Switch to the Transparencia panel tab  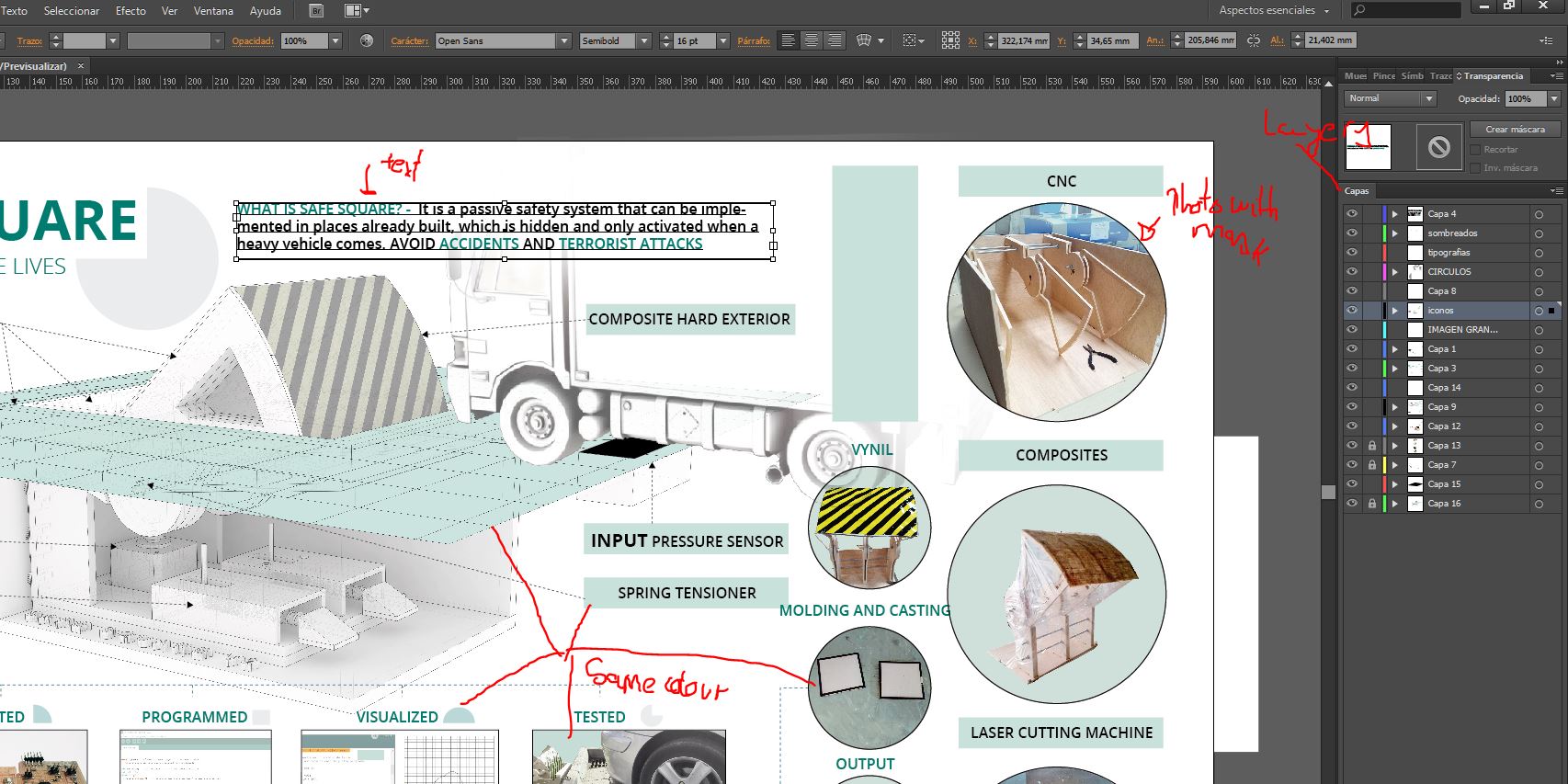[1491, 76]
